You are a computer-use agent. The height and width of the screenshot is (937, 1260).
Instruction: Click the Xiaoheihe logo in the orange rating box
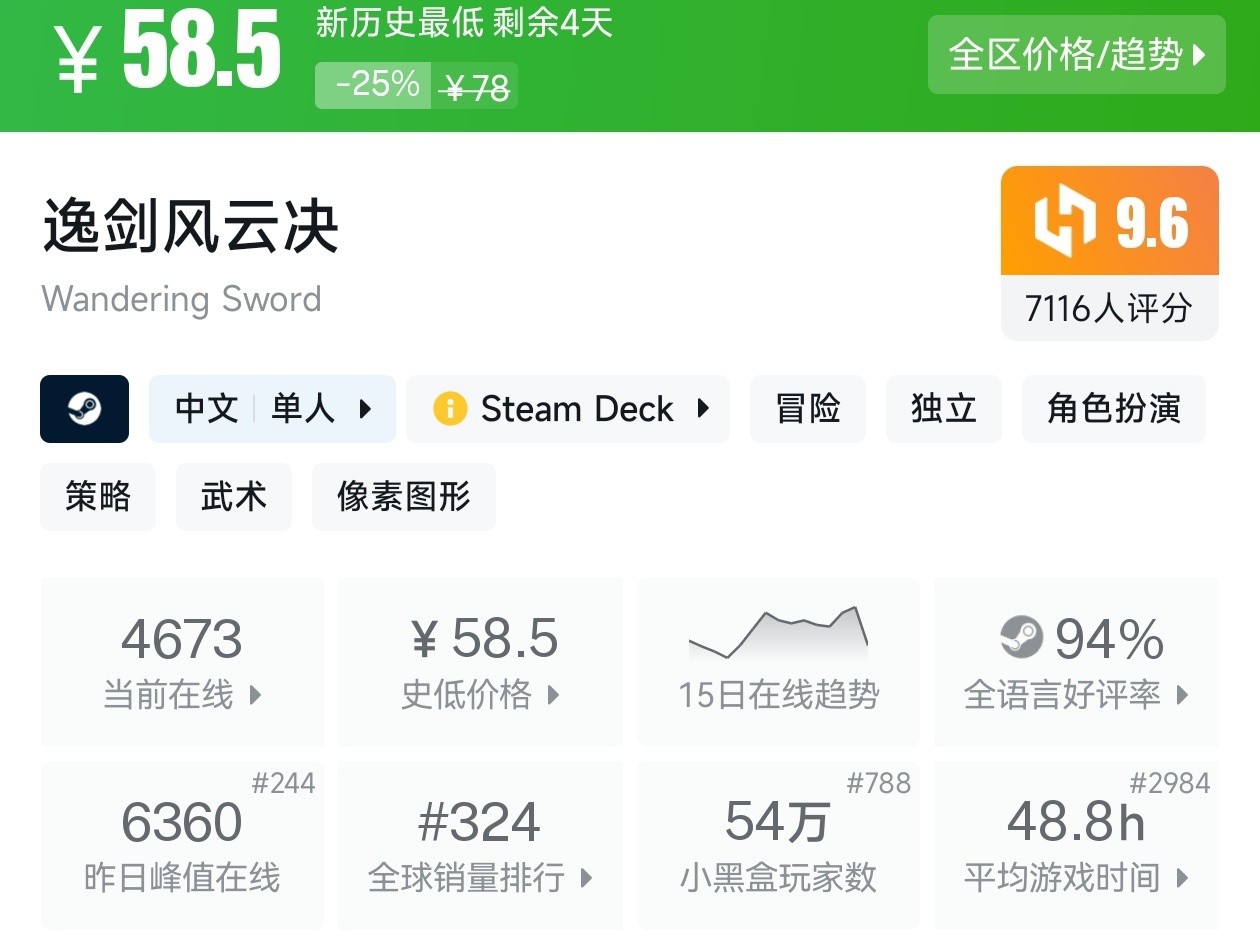click(1064, 221)
